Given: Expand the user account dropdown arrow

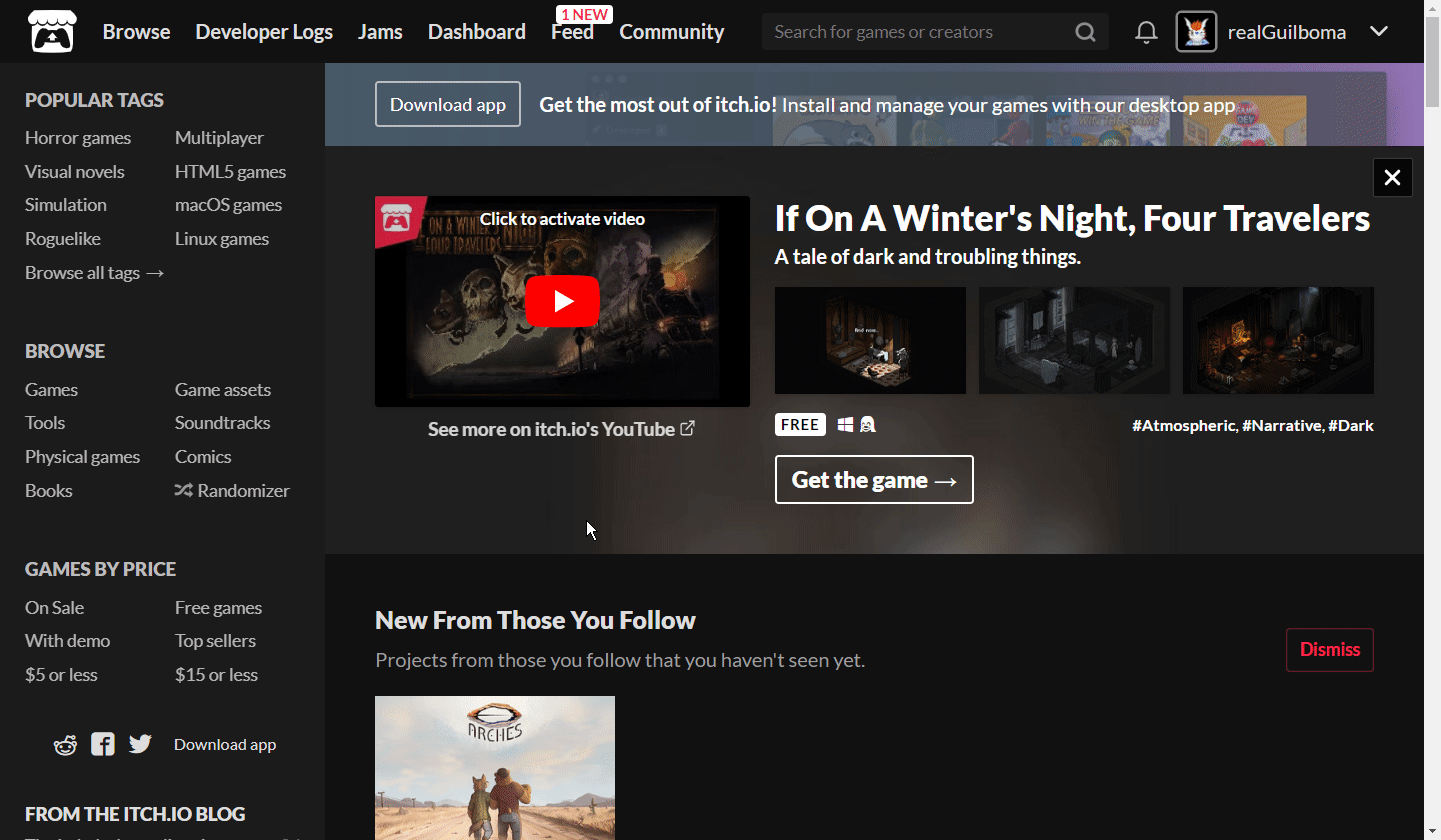Looking at the screenshot, I should click(1379, 31).
